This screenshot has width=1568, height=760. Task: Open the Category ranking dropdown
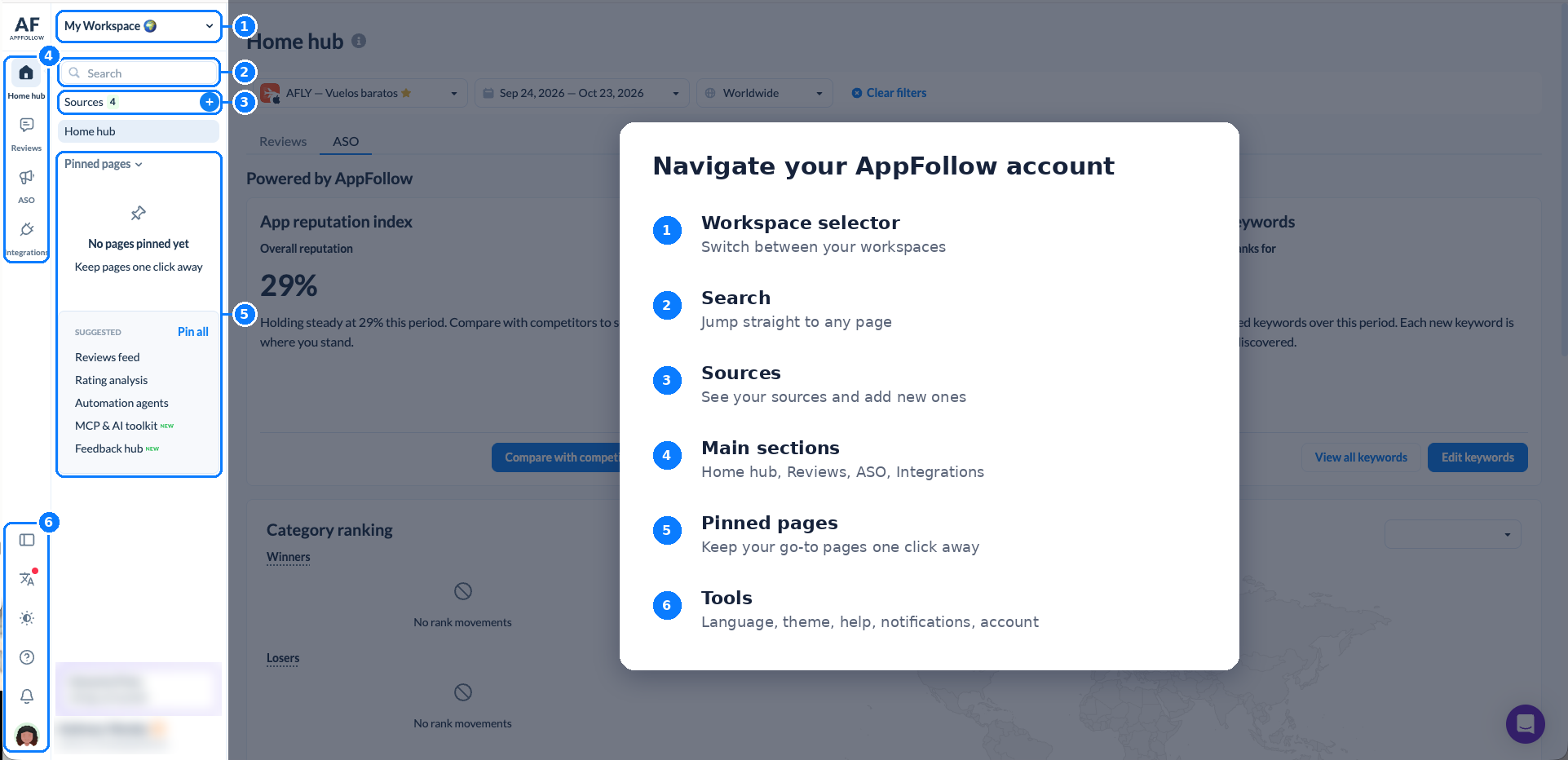click(x=1452, y=535)
